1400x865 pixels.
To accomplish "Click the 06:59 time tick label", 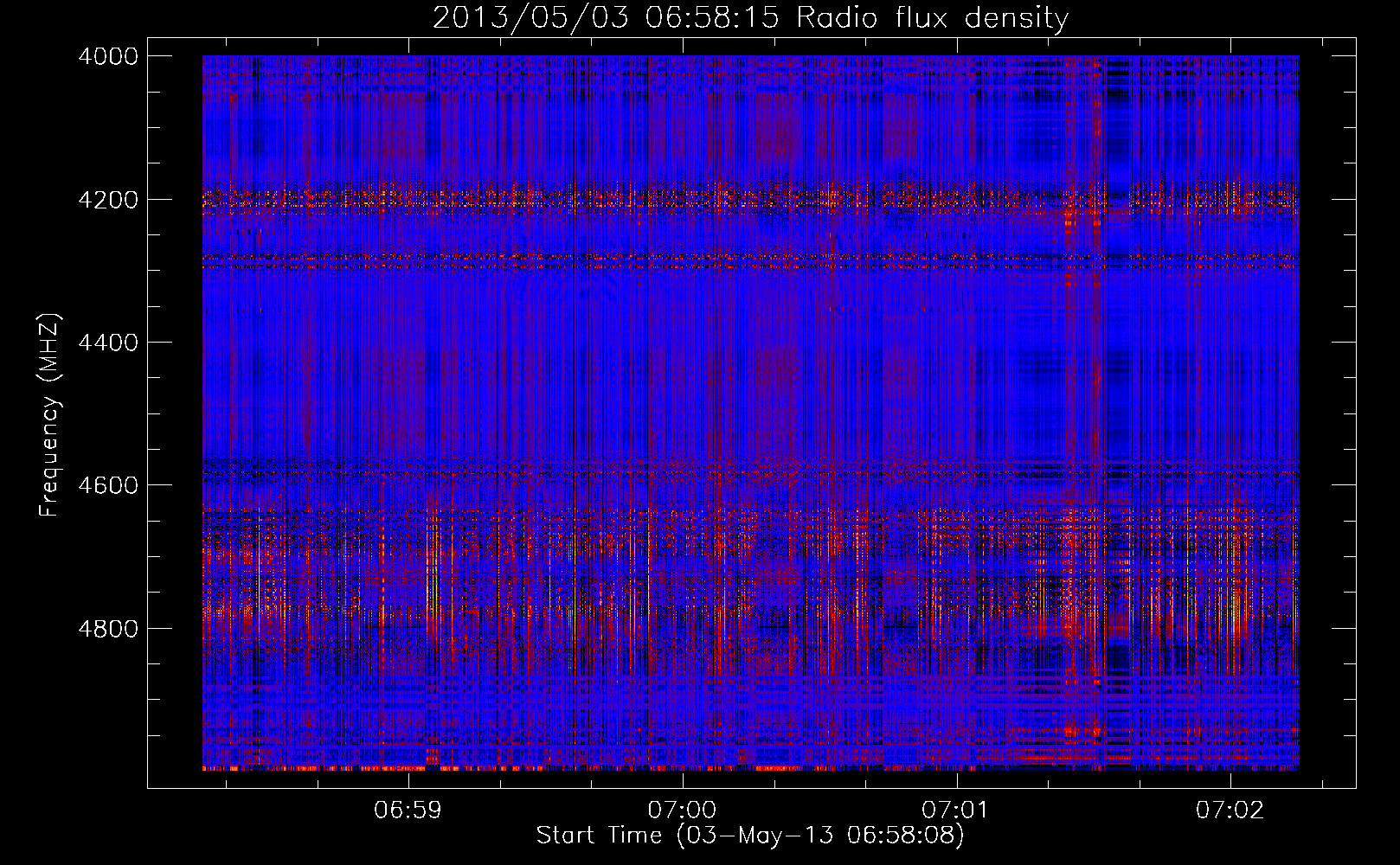I will click(x=408, y=811).
